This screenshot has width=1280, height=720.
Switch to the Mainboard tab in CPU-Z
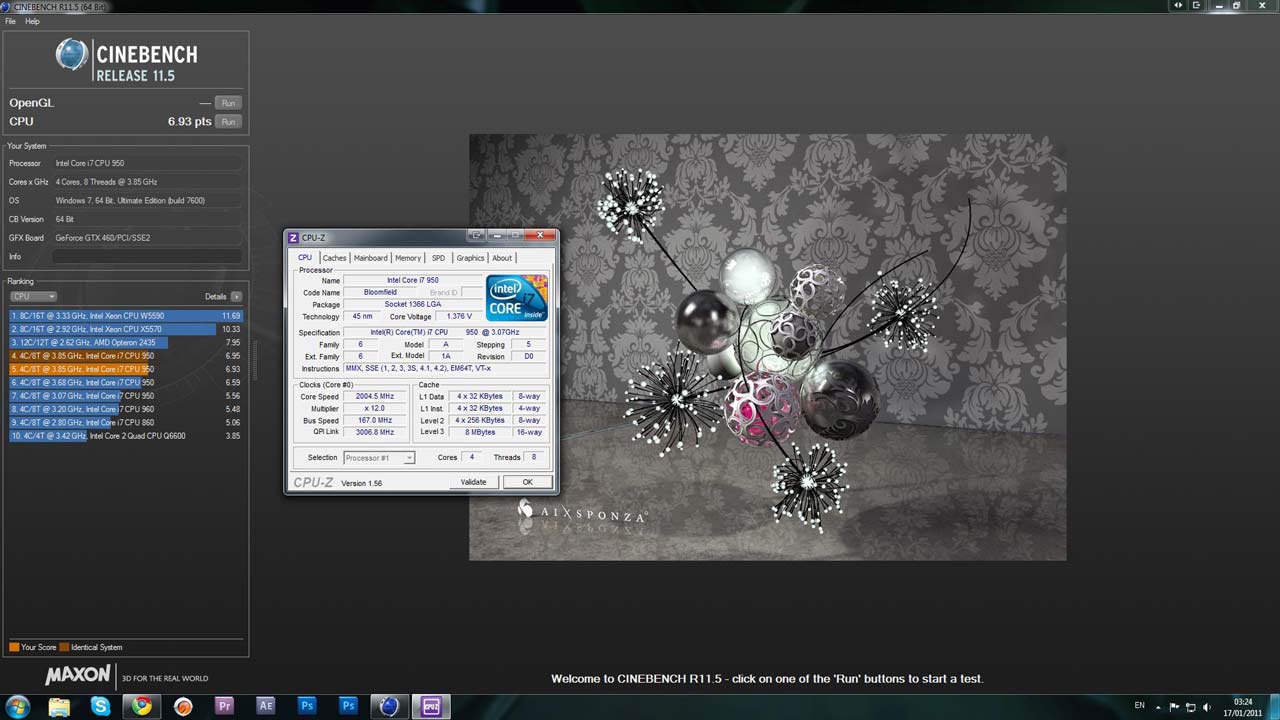[370, 258]
